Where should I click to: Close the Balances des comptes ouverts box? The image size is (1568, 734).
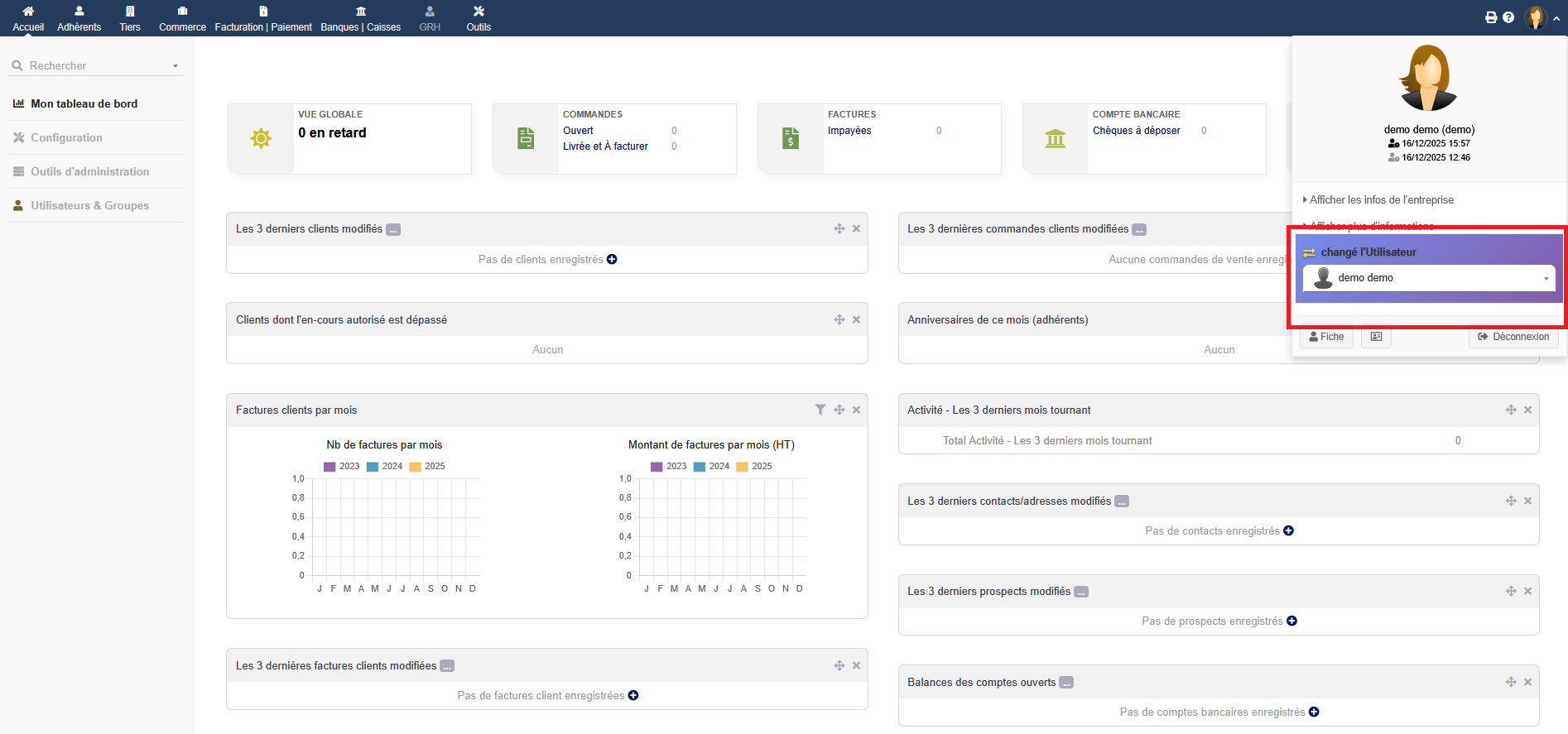[x=1527, y=682]
